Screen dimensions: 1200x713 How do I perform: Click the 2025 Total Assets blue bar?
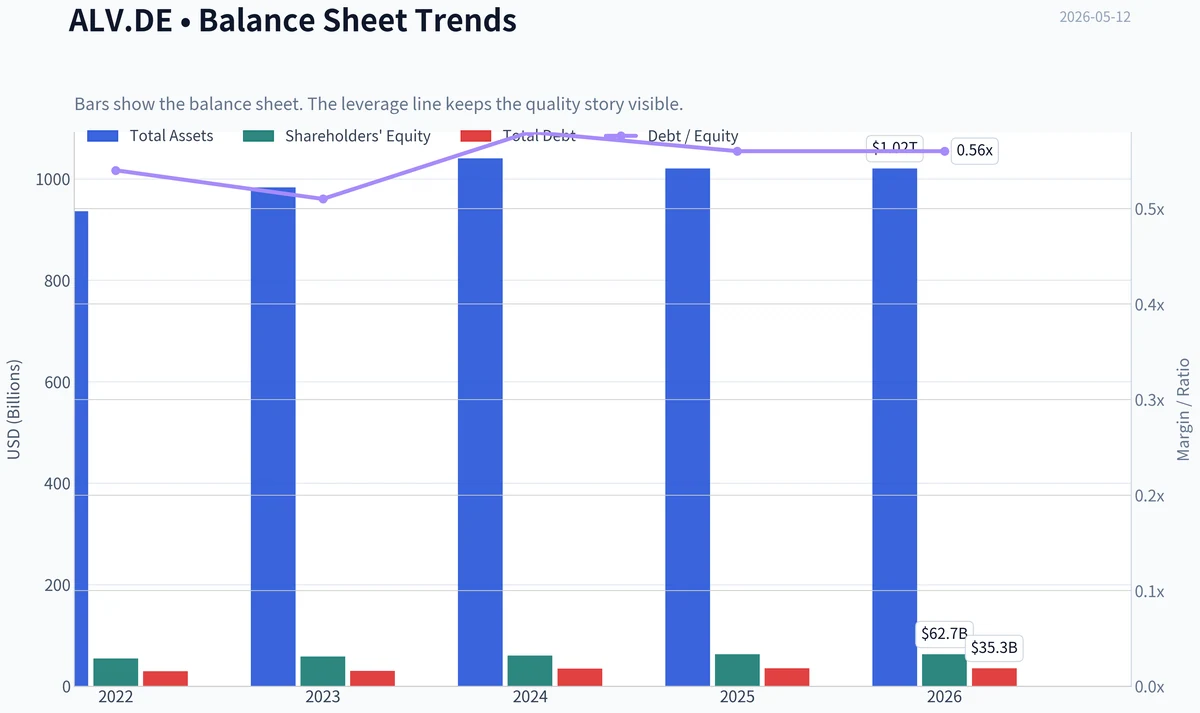[688, 427]
